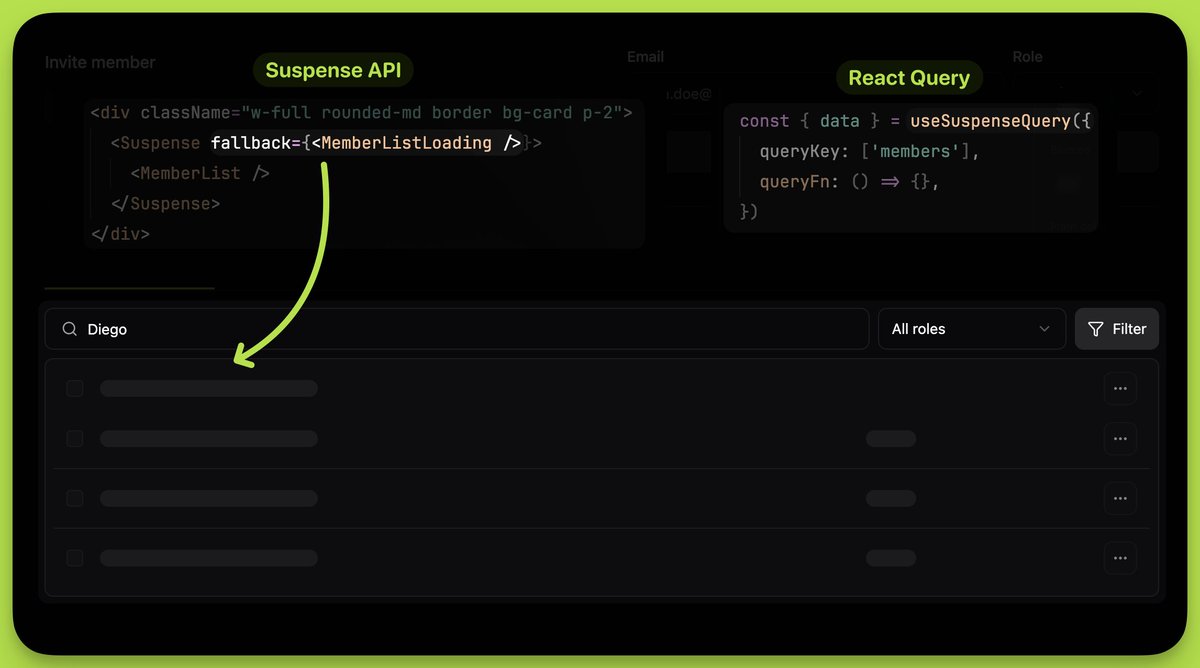Tick the checkbox of the first loading row

75,388
